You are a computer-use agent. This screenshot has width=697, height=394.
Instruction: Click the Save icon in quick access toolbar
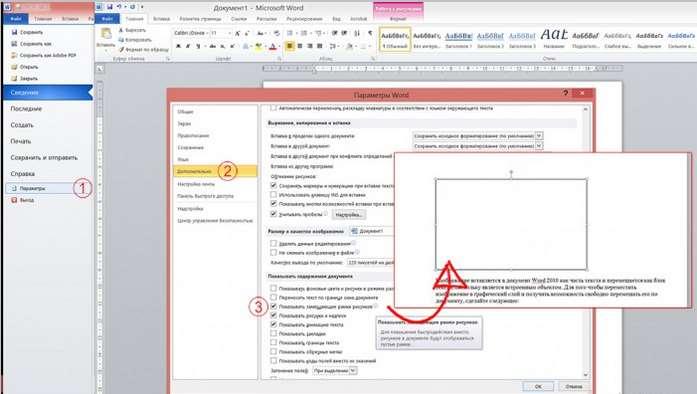click(x=109, y=7)
